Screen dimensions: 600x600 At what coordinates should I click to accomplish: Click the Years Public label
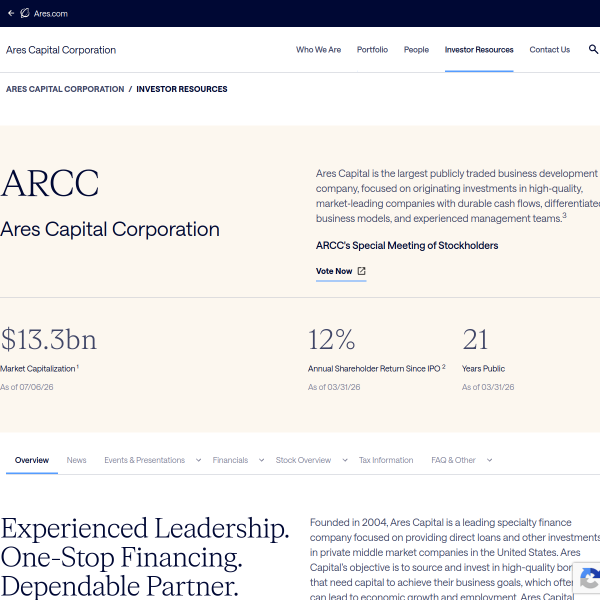pyautogui.click(x=483, y=368)
